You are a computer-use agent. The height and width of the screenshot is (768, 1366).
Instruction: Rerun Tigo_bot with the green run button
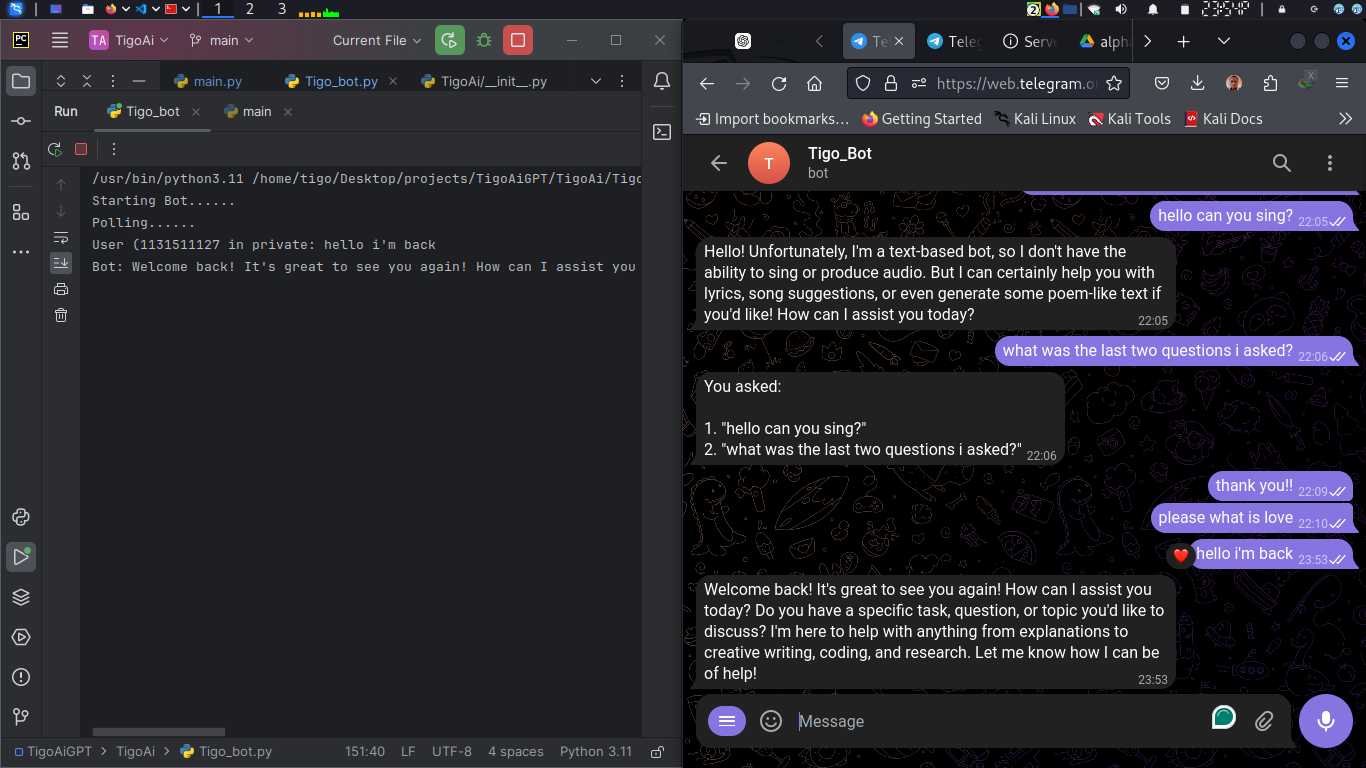pyautogui.click(x=449, y=40)
